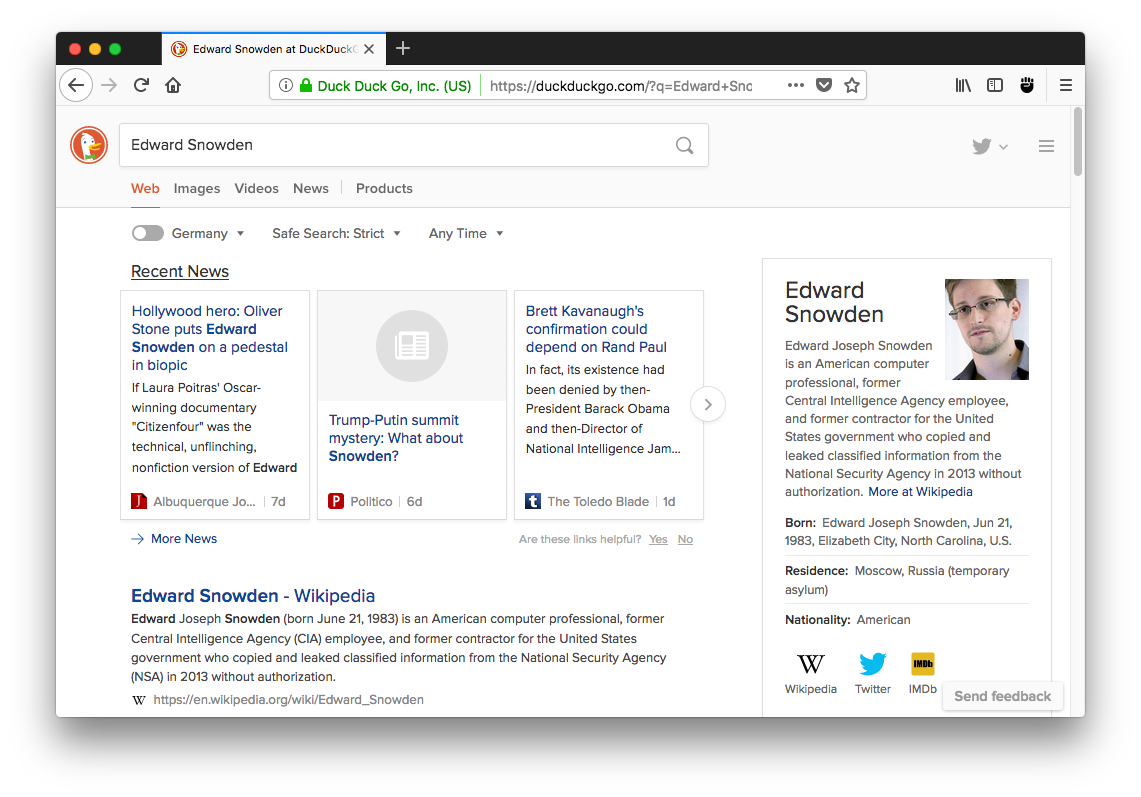Open the Firefox home page icon

[173, 85]
